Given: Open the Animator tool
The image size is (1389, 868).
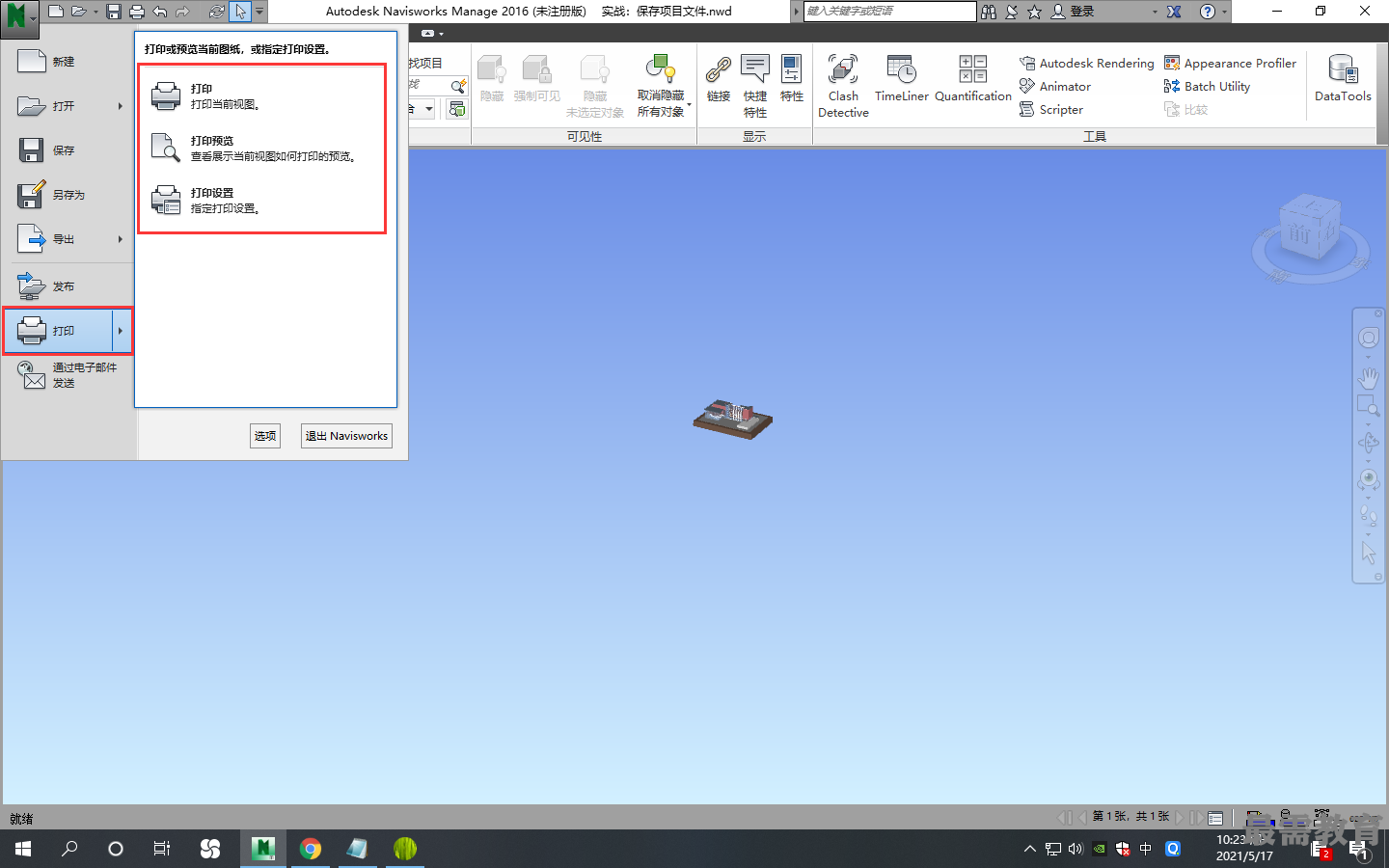Looking at the screenshot, I should coord(1055,86).
